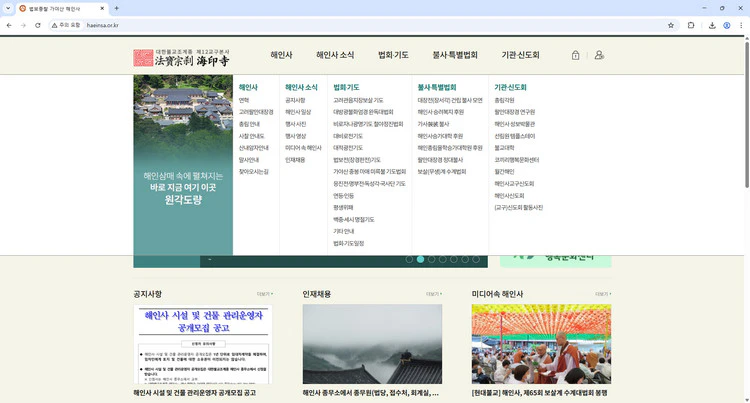Open 해인사 승려복지 후원 submenu link
This screenshot has height=403, width=750.
pyautogui.click(x=441, y=112)
